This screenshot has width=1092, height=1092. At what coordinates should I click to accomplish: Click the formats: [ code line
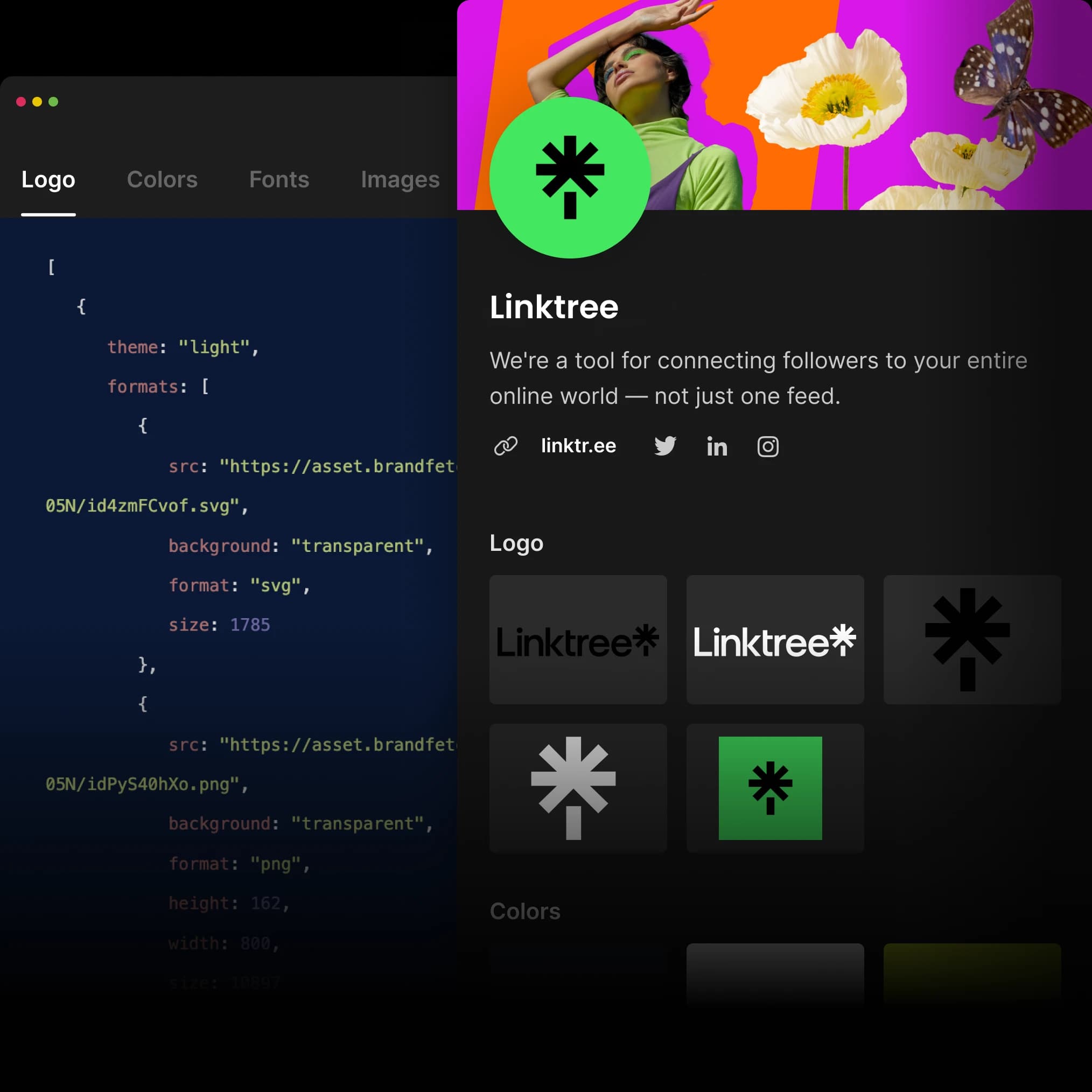158,387
